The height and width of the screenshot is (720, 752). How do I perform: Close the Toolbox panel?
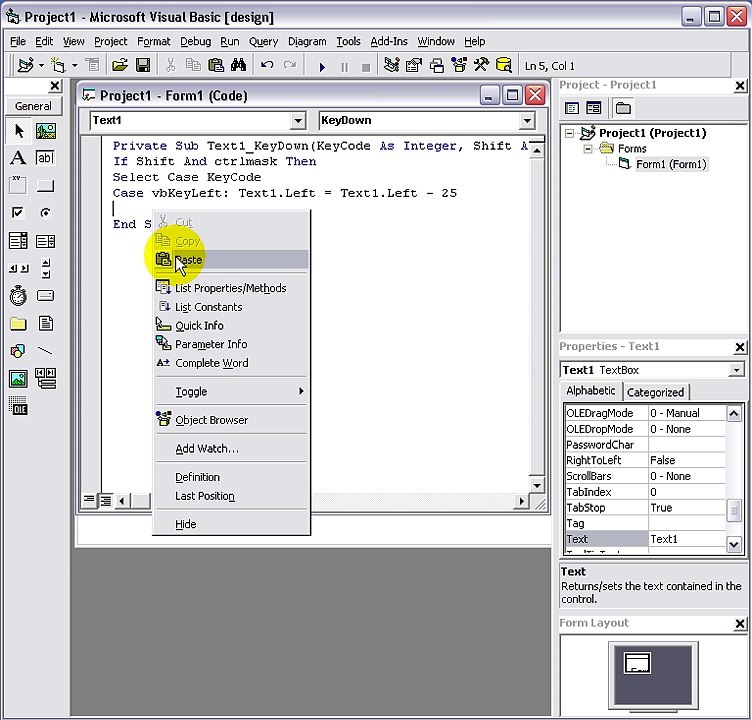[x=55, y=86]
